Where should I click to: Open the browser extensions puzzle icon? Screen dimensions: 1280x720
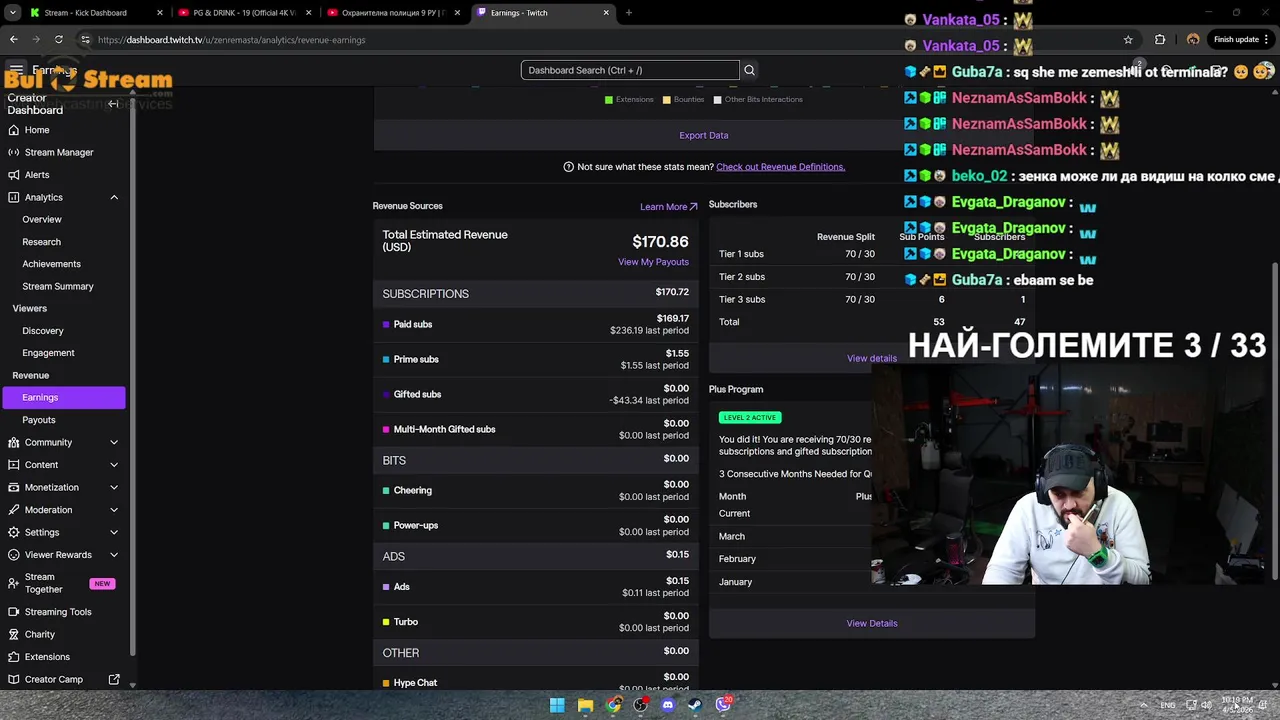pyautogui.click(x=1160, y=40)
